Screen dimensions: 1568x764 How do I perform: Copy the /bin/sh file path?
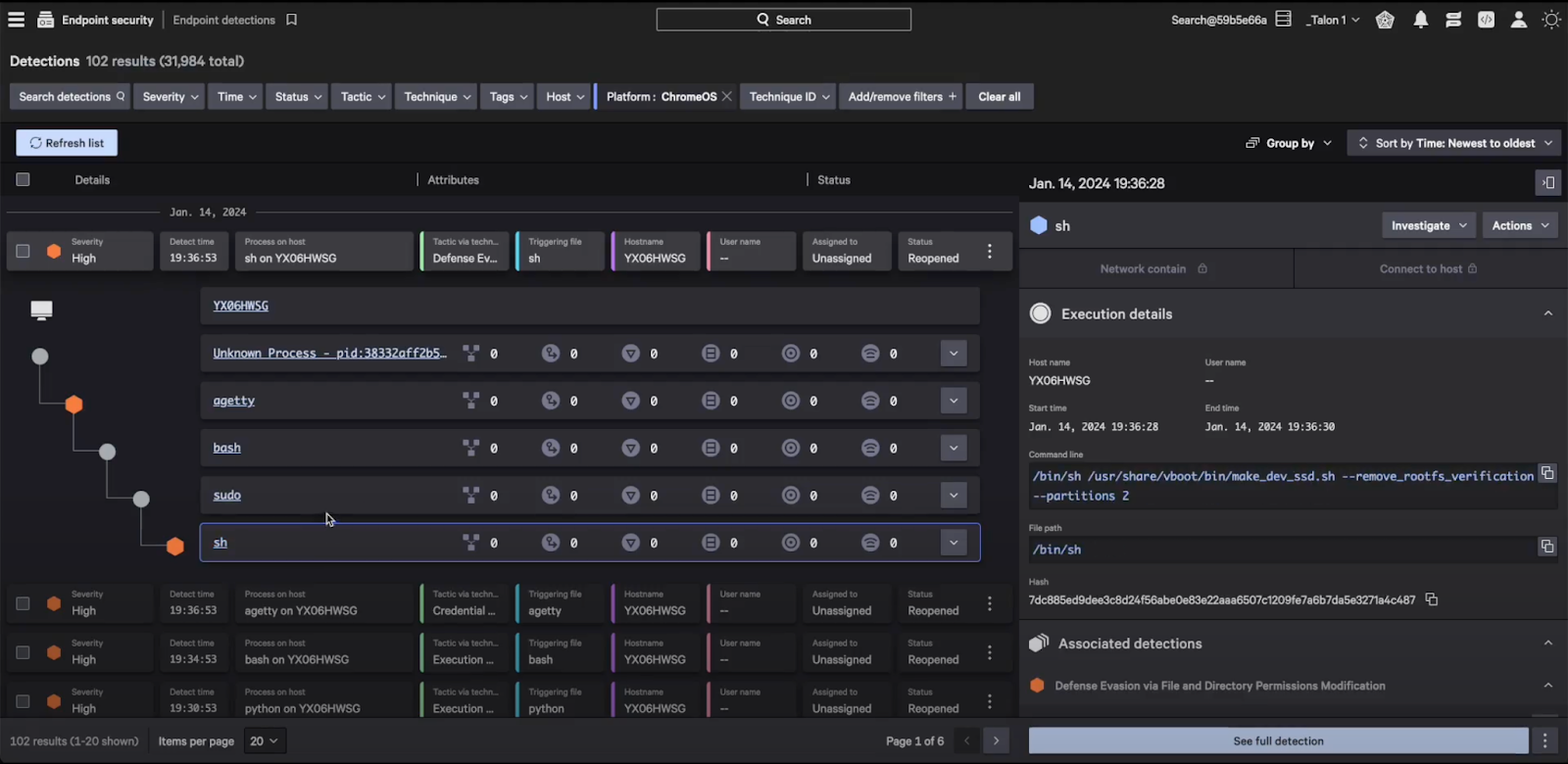pos(1547,547)
